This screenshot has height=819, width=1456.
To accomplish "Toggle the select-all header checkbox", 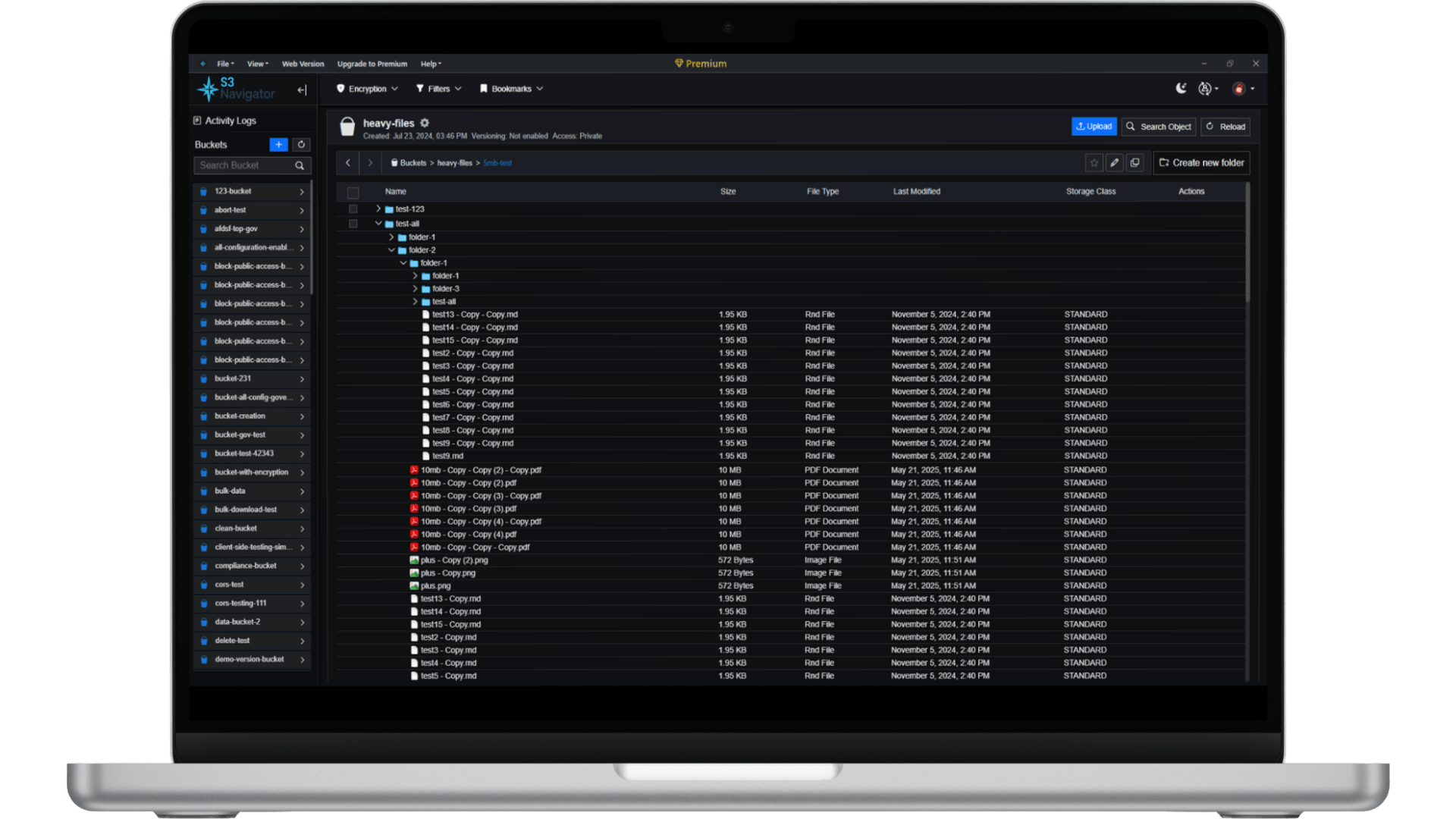I will pyautogui.click(x=353, y=193).
